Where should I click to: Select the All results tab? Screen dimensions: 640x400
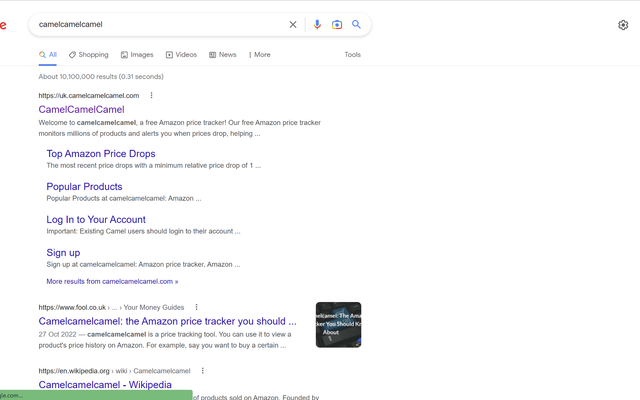48,55
